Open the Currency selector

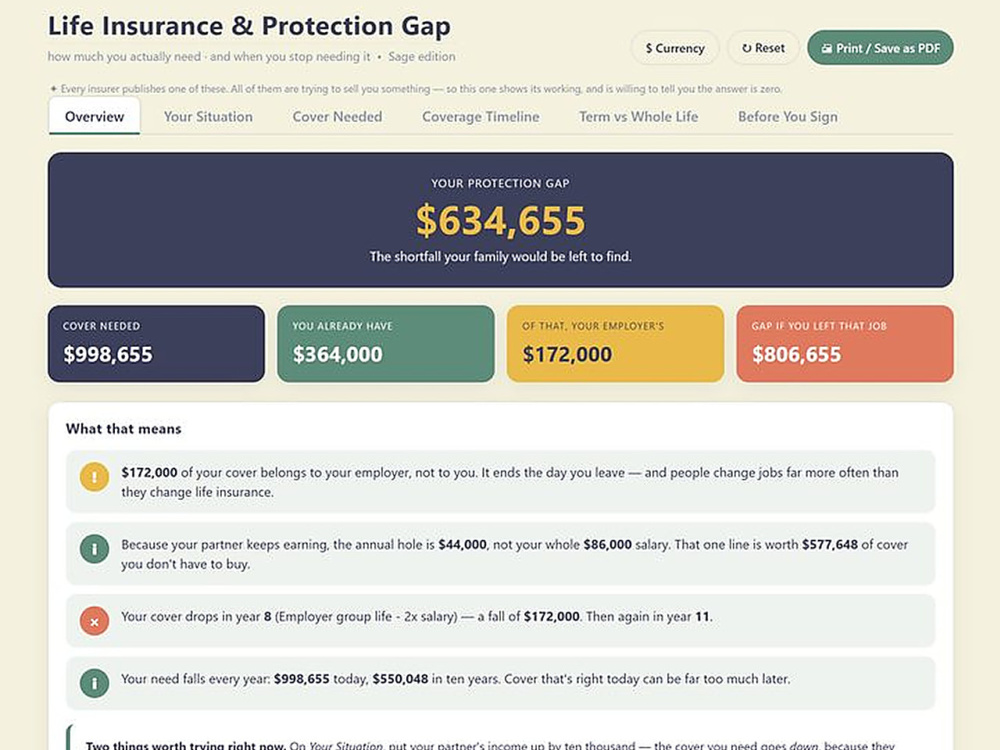coord(675,48)
